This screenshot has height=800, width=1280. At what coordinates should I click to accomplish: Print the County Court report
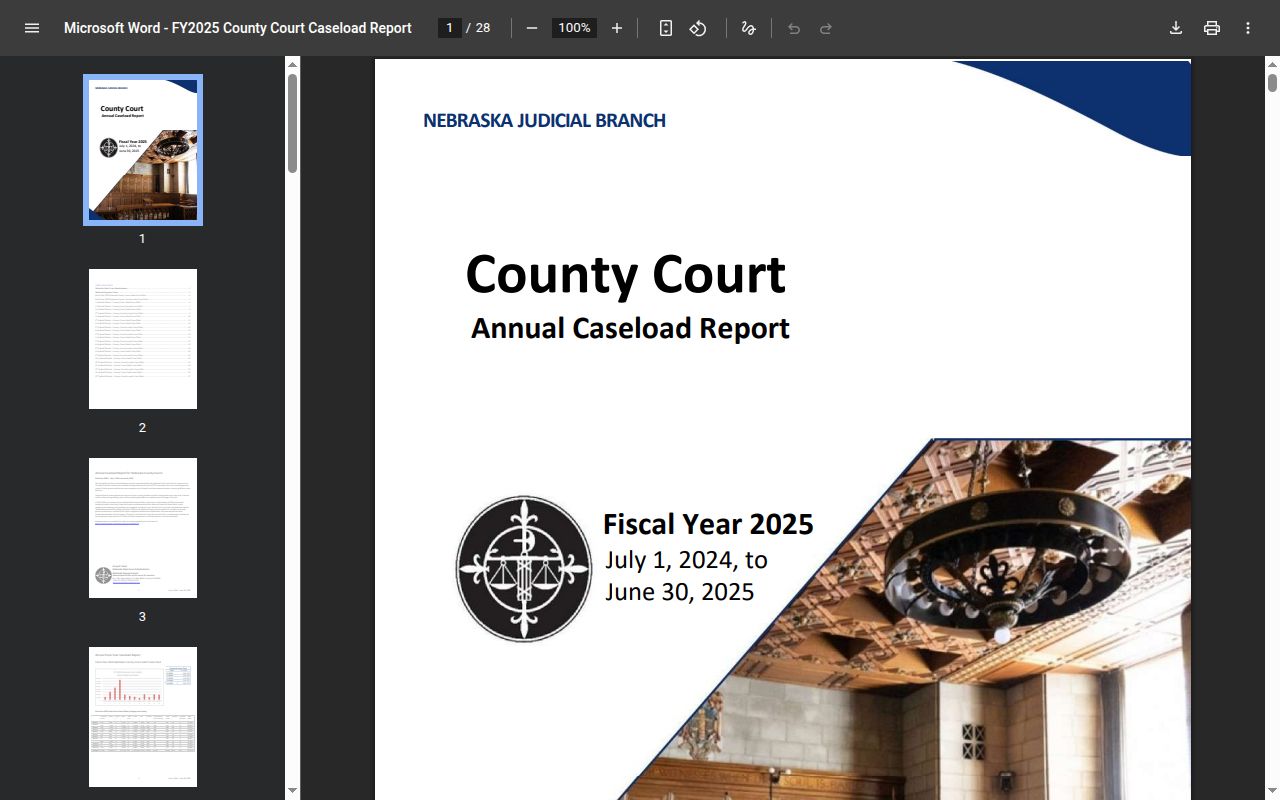[1212, 28]
